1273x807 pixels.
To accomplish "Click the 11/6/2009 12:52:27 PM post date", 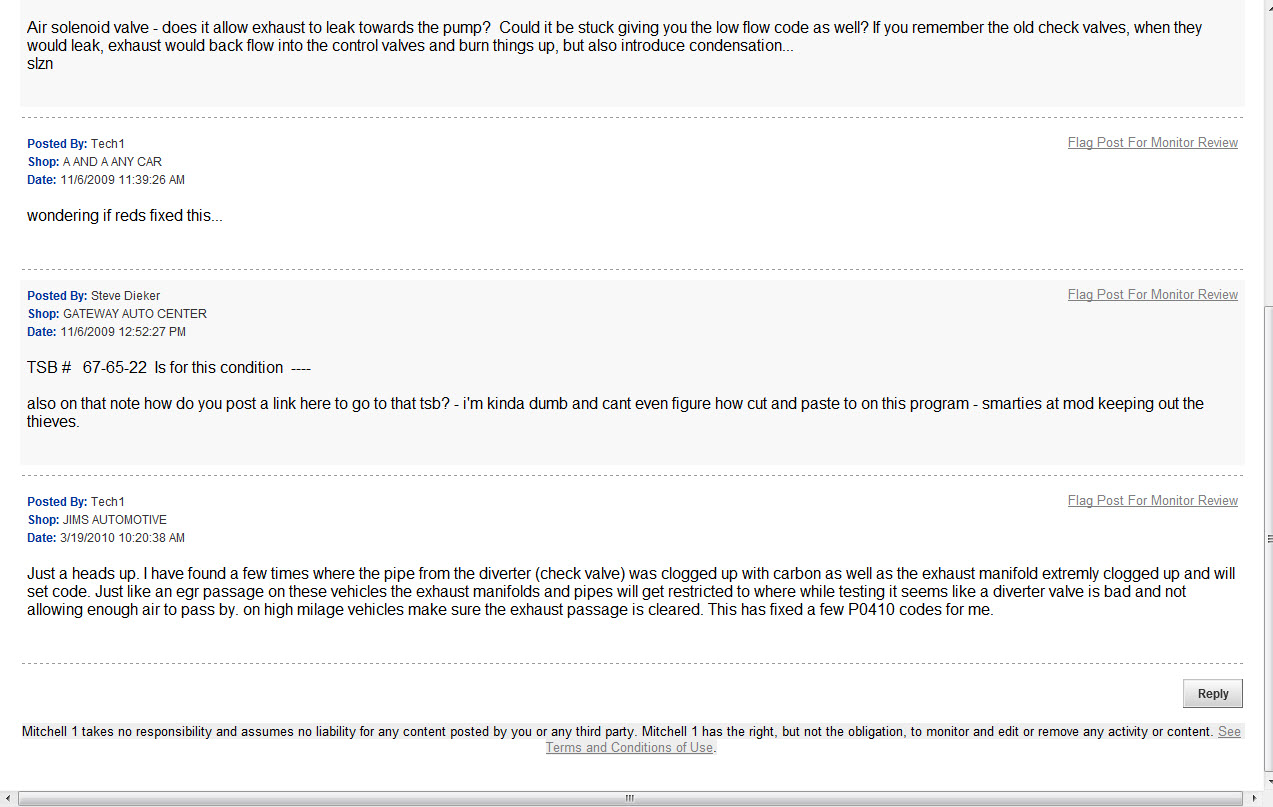I will pos(122,332).
